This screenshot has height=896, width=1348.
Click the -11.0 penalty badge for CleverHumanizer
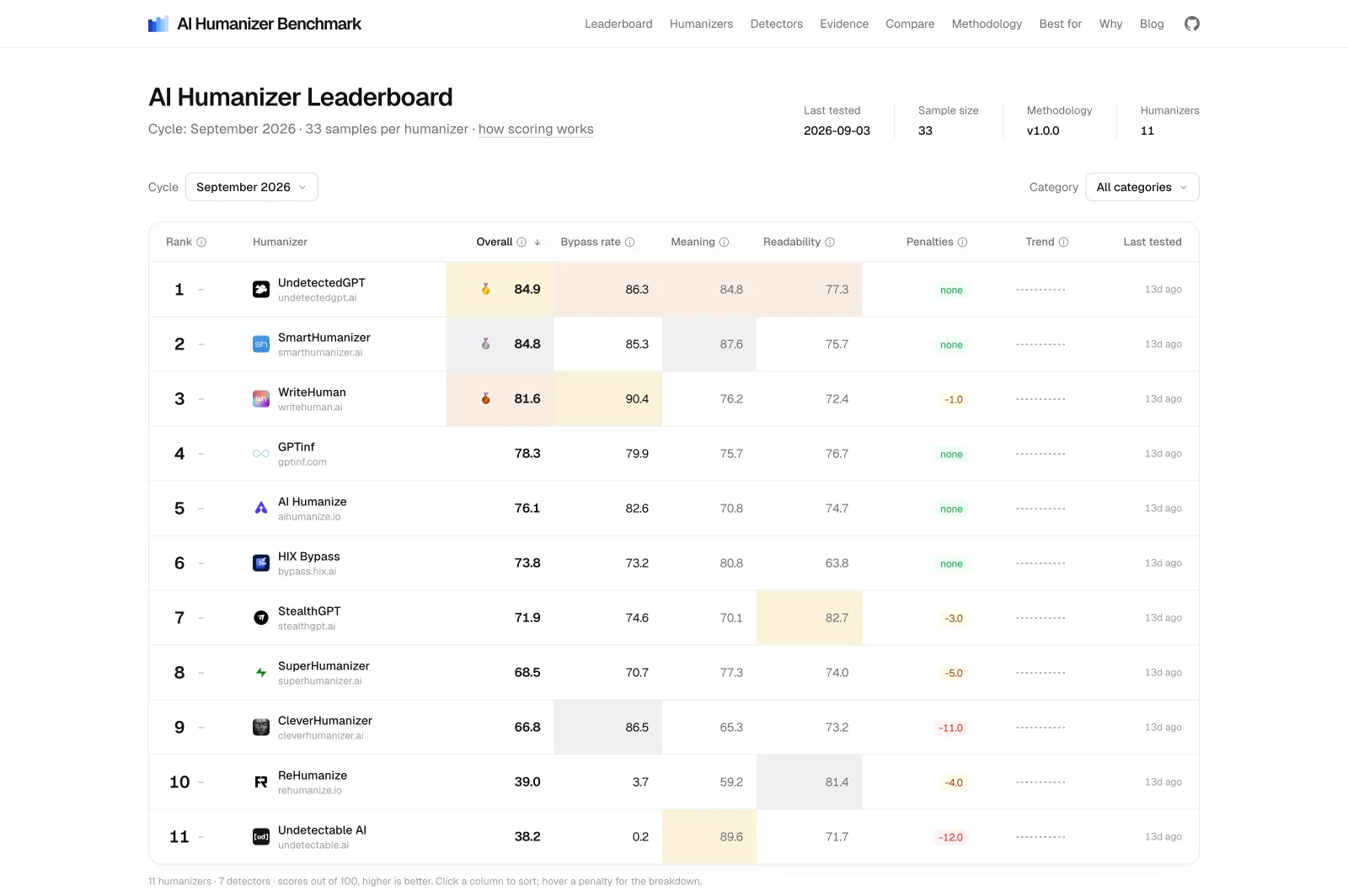[x=951, y=728]
